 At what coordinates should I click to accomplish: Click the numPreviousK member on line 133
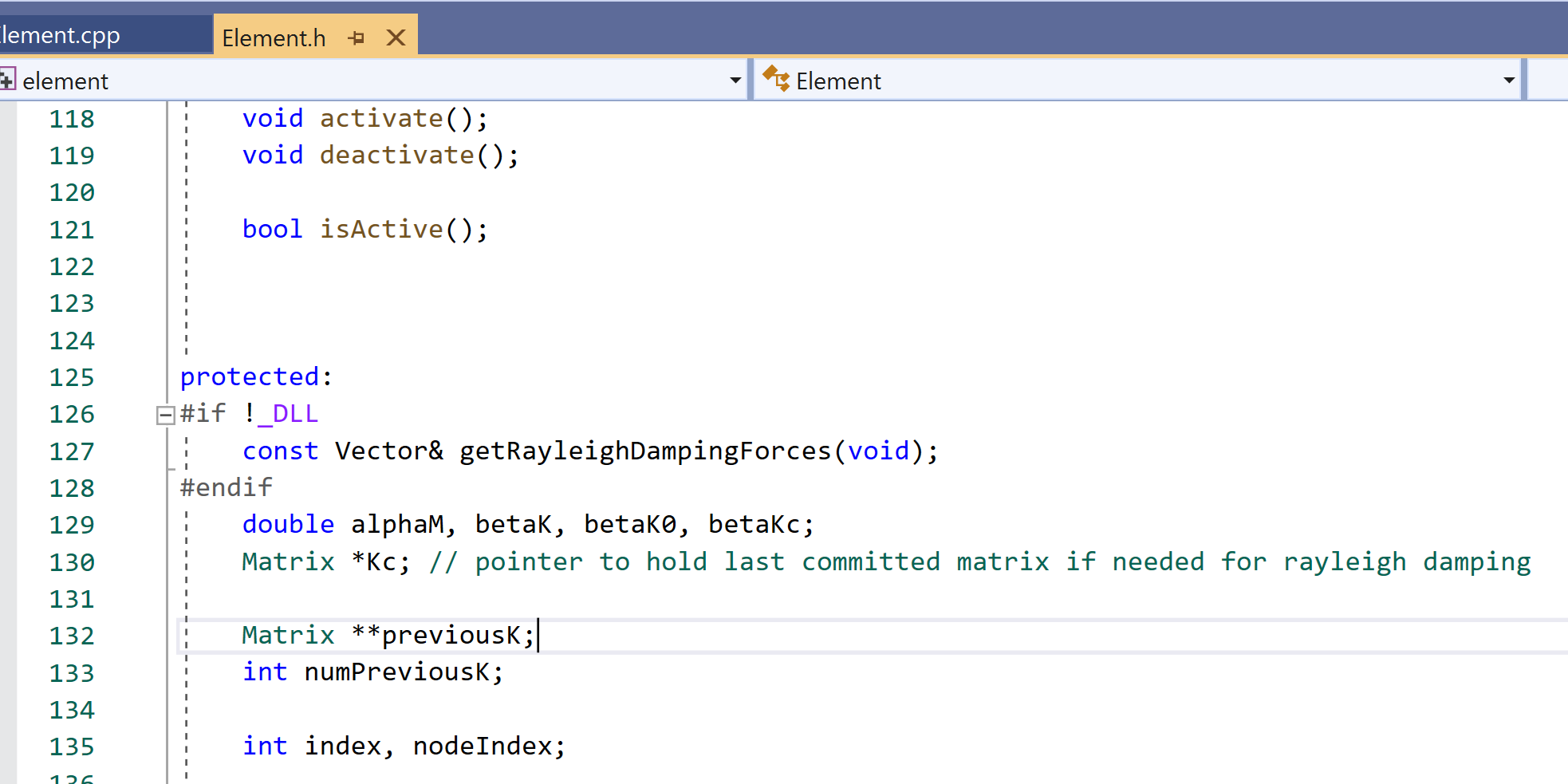coord(399,672)
